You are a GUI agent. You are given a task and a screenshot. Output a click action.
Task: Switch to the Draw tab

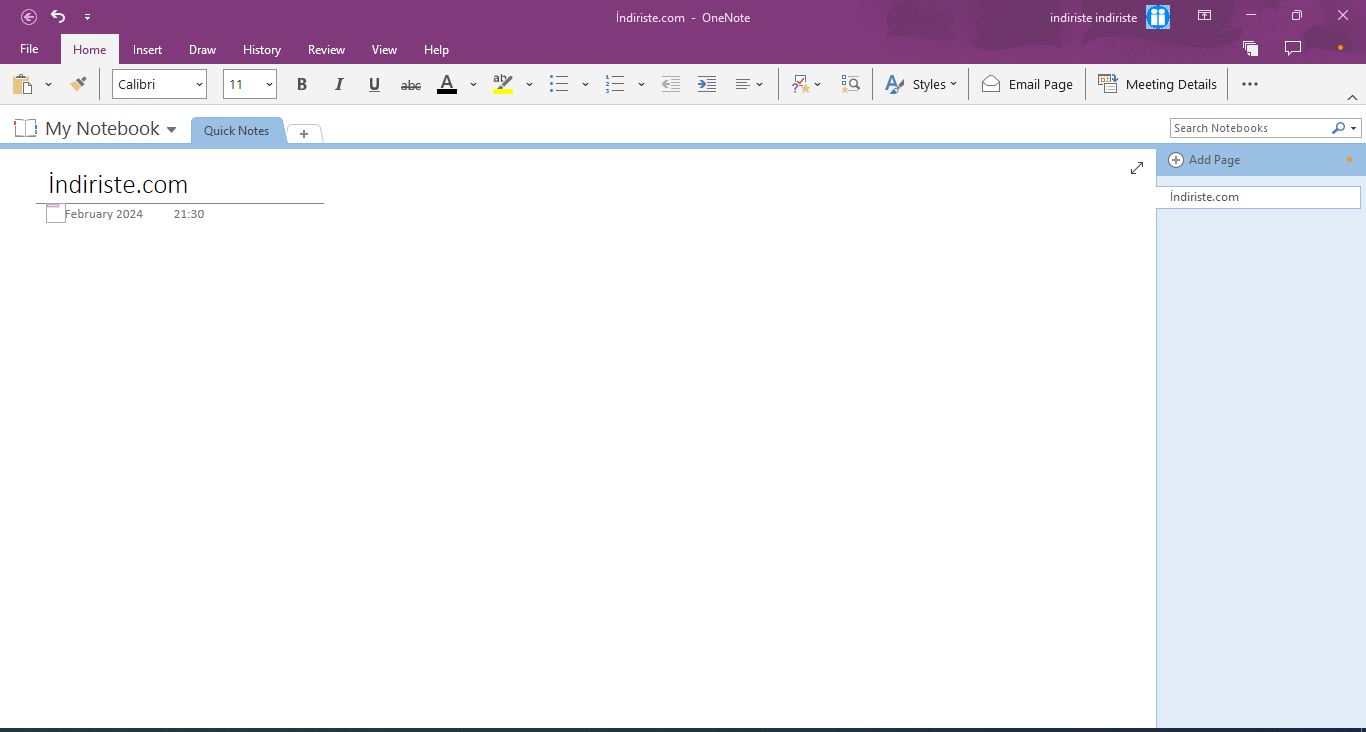[202, 50]
